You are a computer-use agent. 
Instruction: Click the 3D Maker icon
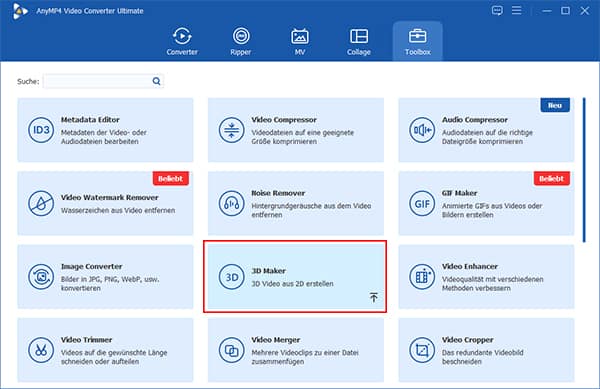click(x=232, y=277)
